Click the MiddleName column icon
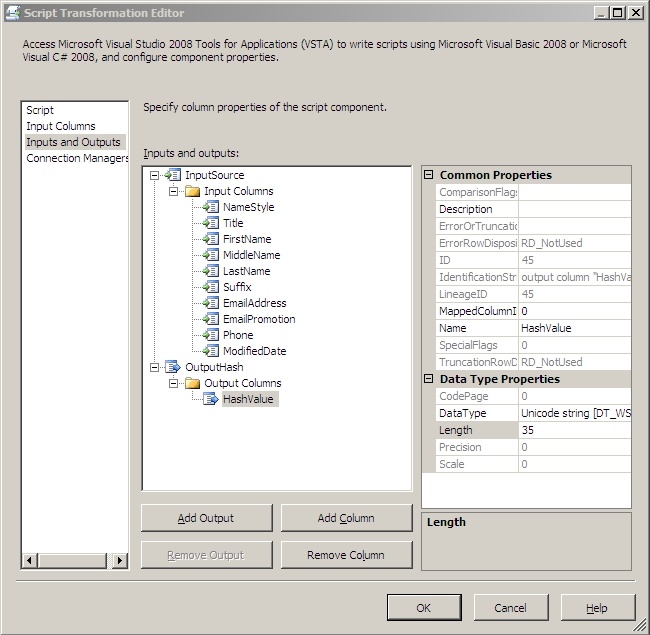This screenshot has height=635, width=650. 211,255
